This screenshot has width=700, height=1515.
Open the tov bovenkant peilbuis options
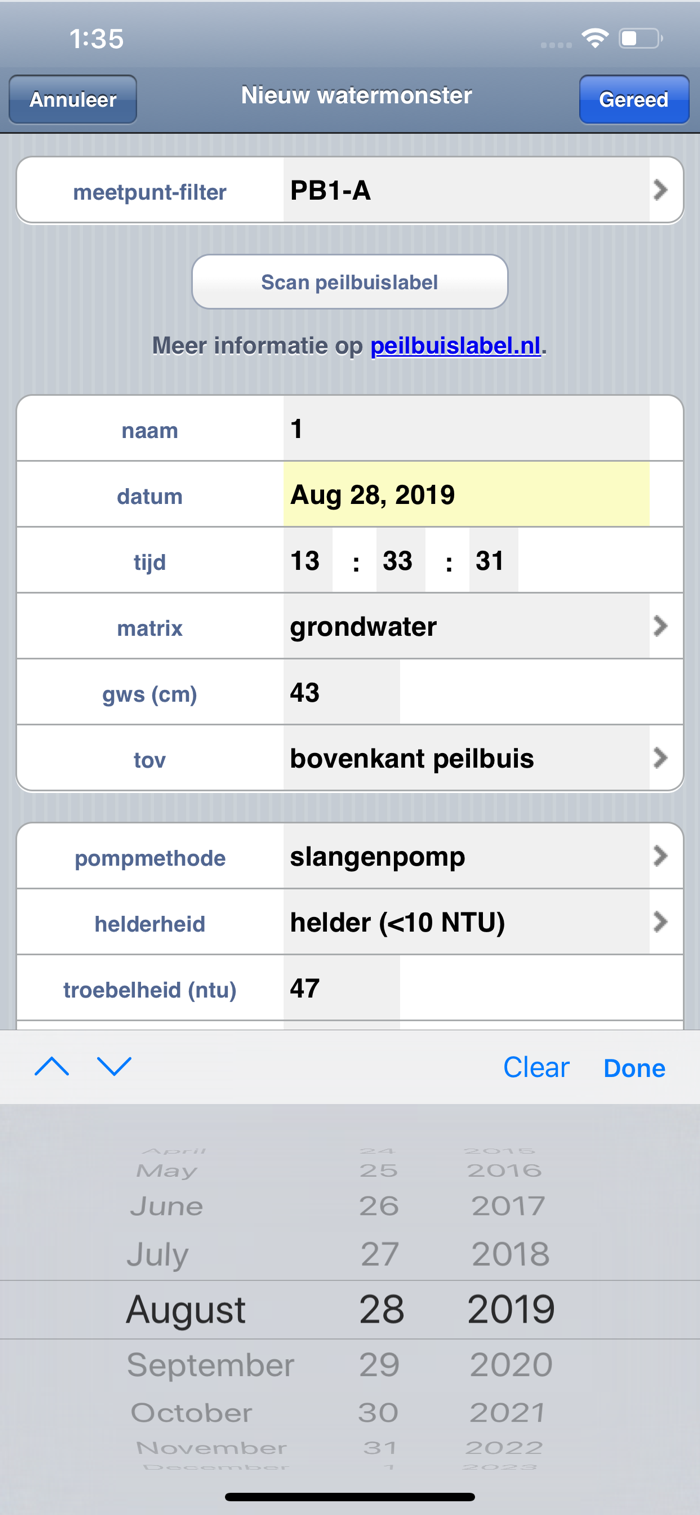pyautogui.click(x=660, y=759)
